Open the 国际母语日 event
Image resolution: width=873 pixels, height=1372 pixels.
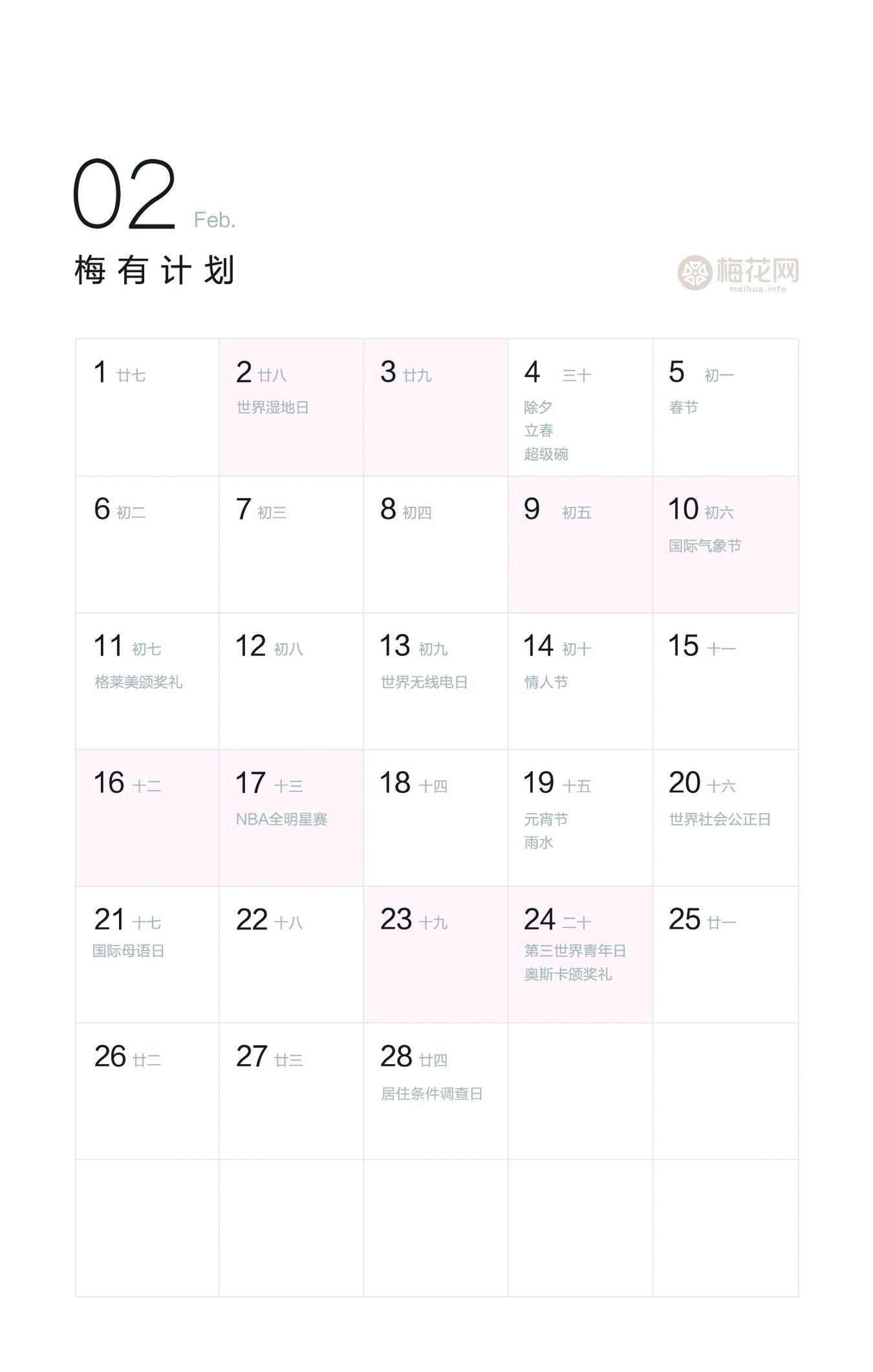(x=128, y=951)
